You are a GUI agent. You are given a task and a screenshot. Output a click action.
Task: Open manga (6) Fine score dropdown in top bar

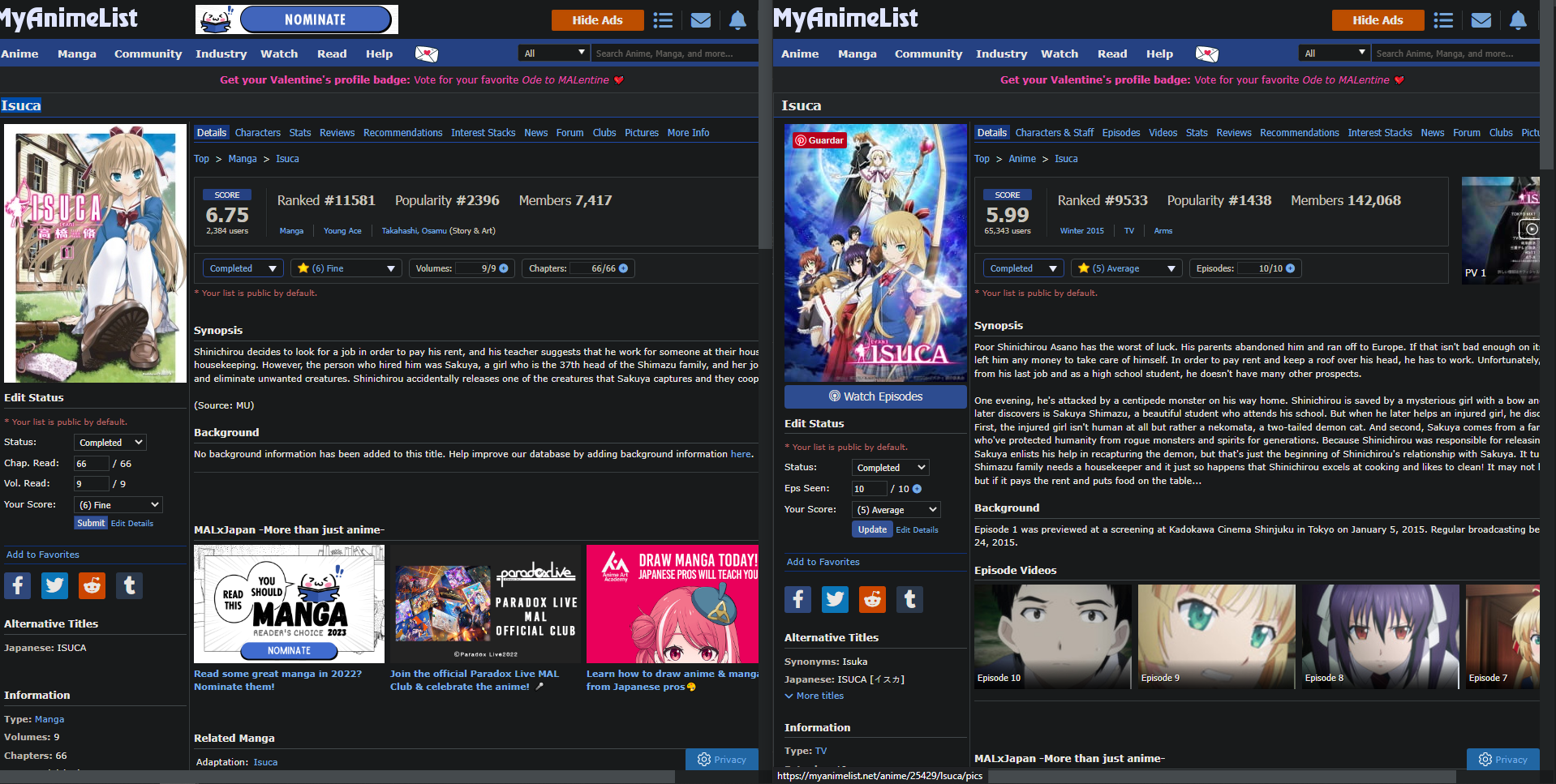click(x=346, y=268)
